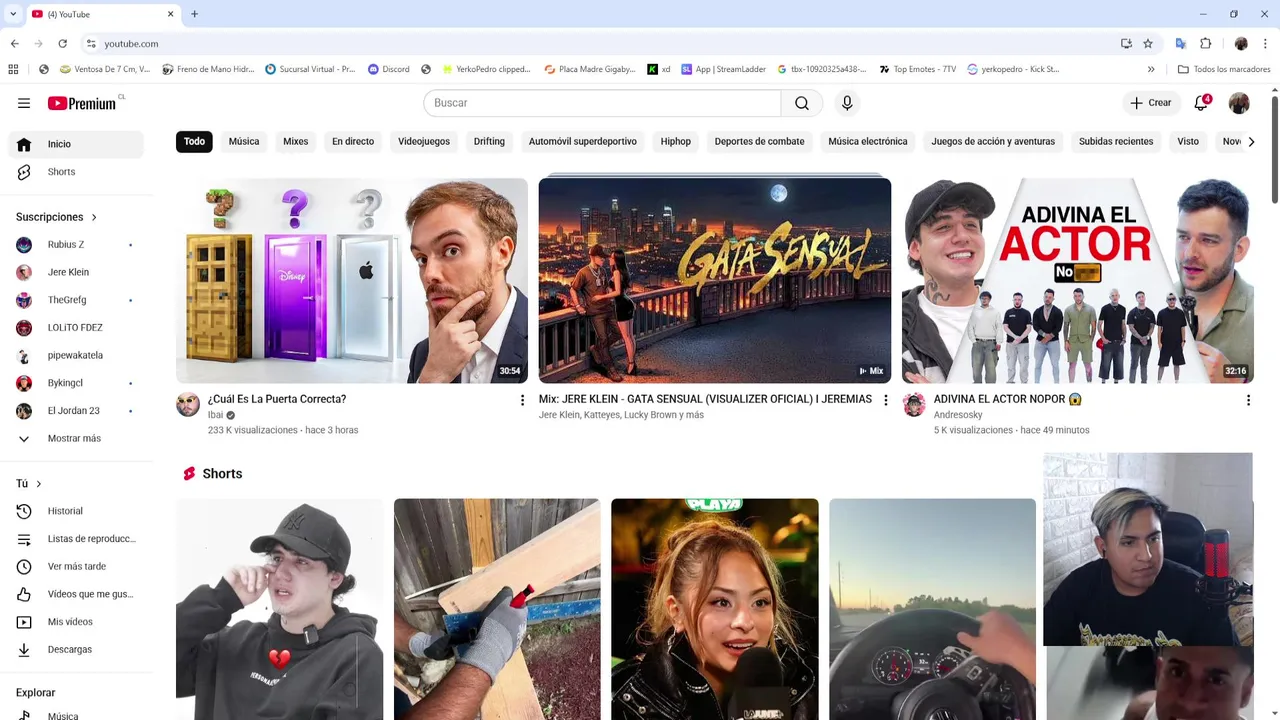Open options for ADIVINA EL ACTOR video
1280x720 pixels.
(x=1248, y=400)
